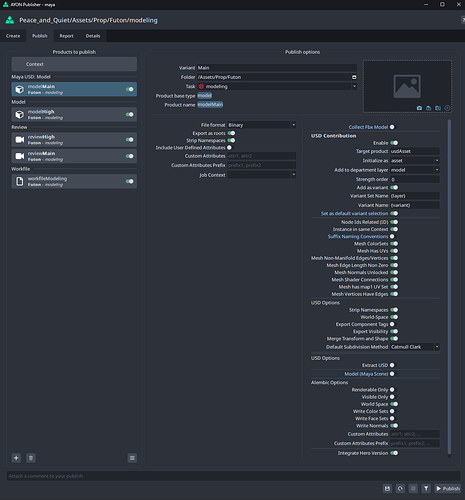Image resolution: width=465 pixels, height=500 pixels.
Task: Open the folder picker button beside the Folder field
Action: (354, 77)
